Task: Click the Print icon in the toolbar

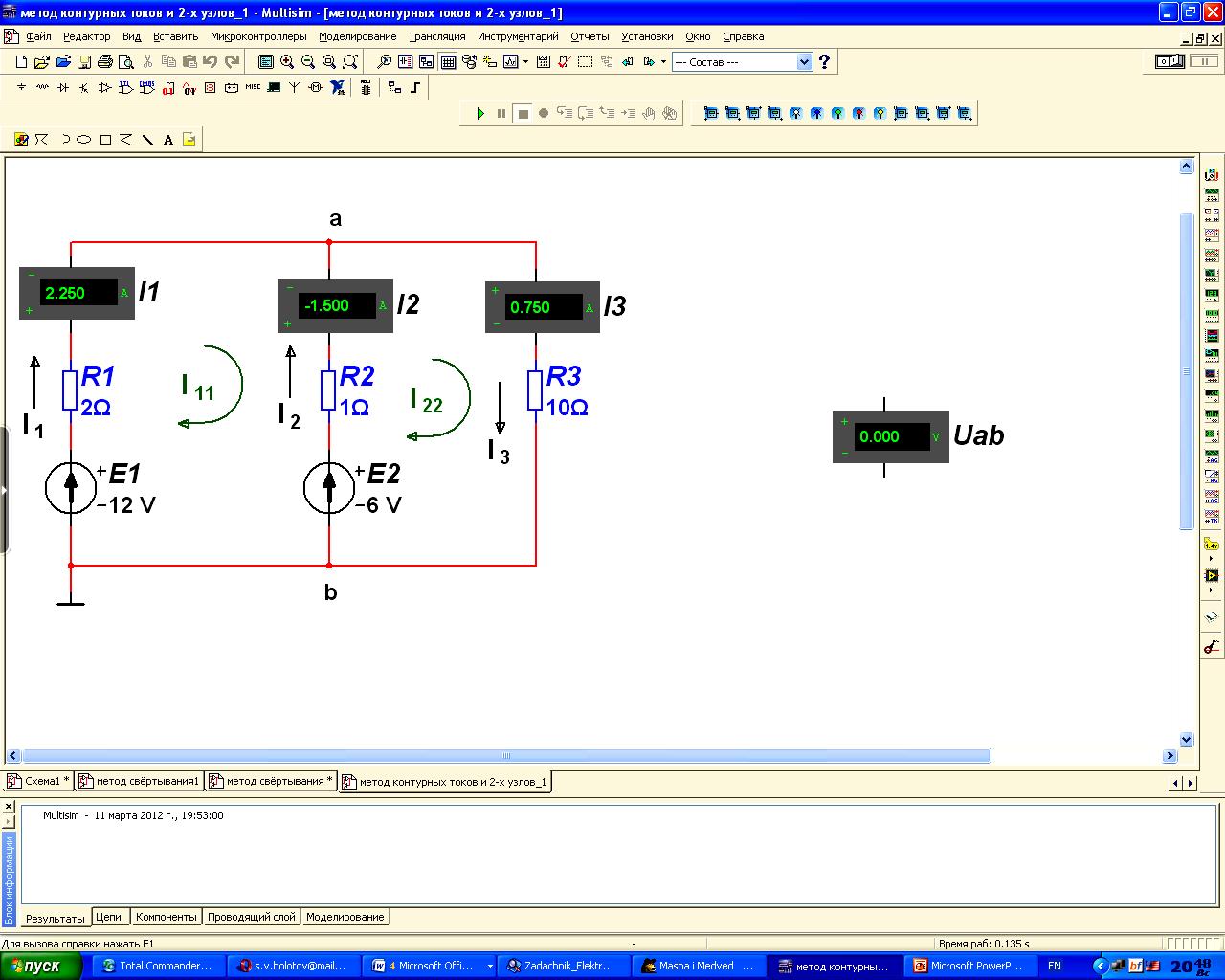Action: (104, 62)
